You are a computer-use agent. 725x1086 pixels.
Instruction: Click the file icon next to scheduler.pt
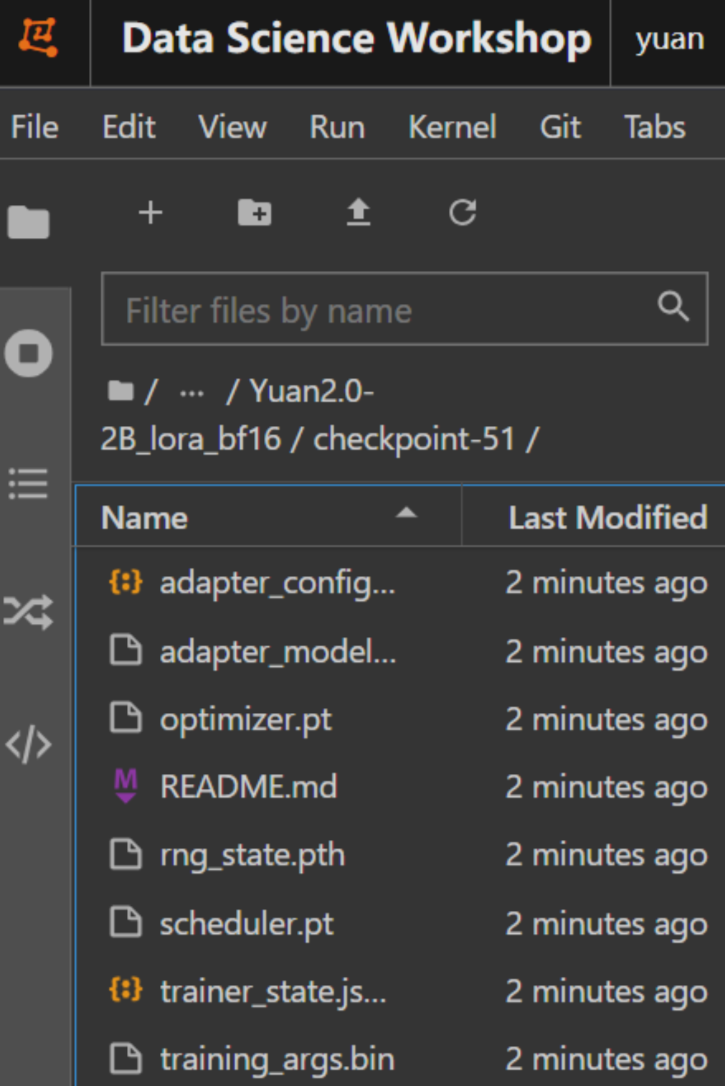coord(126,923)
